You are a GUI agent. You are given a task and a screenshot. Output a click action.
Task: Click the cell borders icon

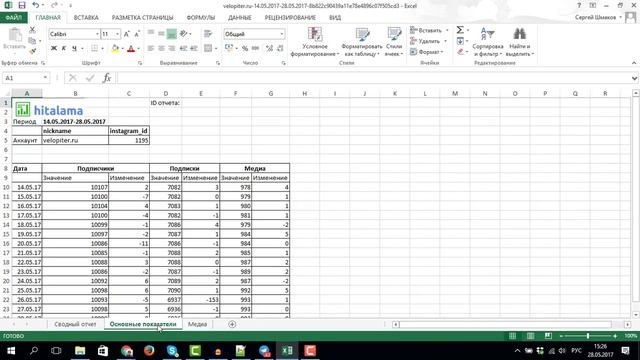tap(94, 48)
